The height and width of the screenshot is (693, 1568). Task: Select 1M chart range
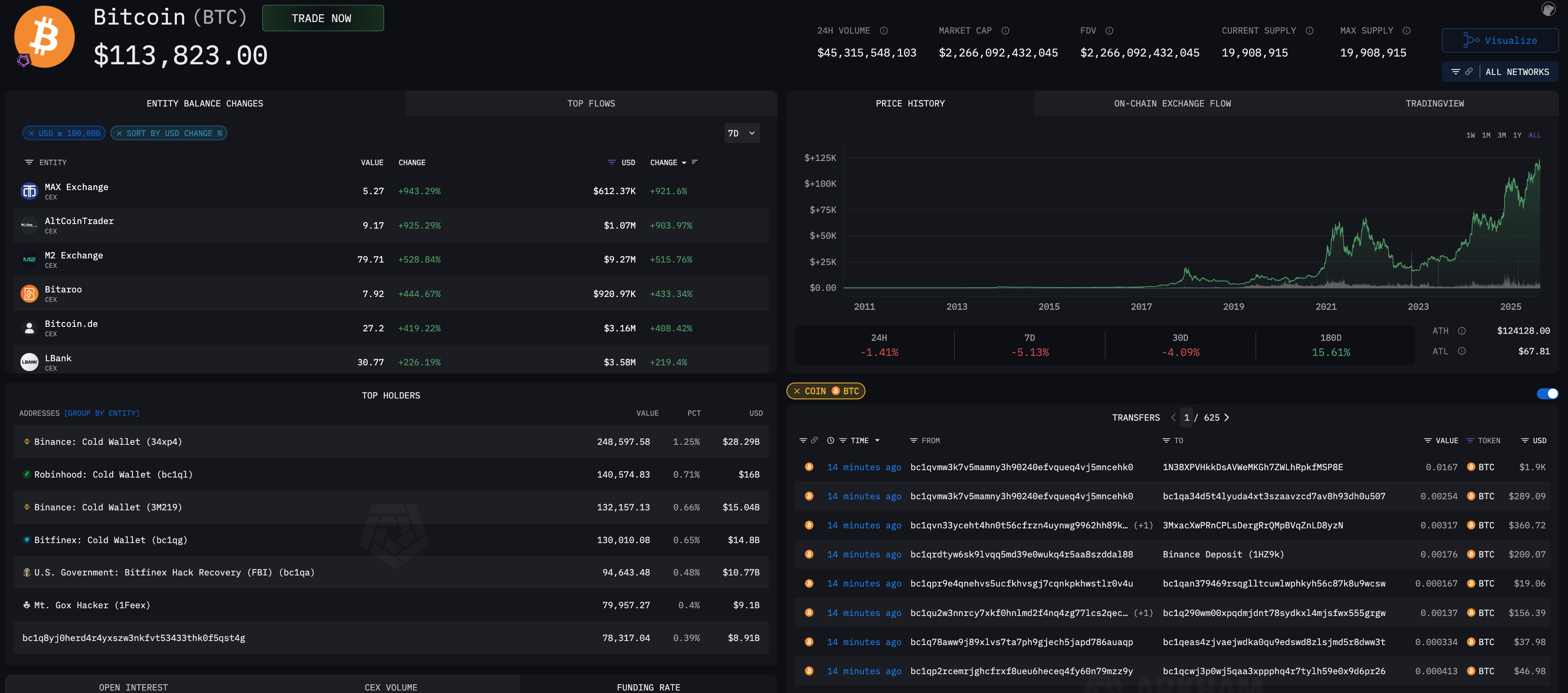[1486, 136]
